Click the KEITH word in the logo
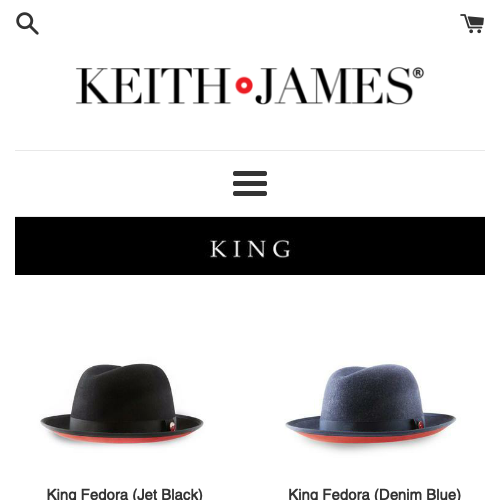The height and width of the screenshot is (500, 500). click(154, 86)
